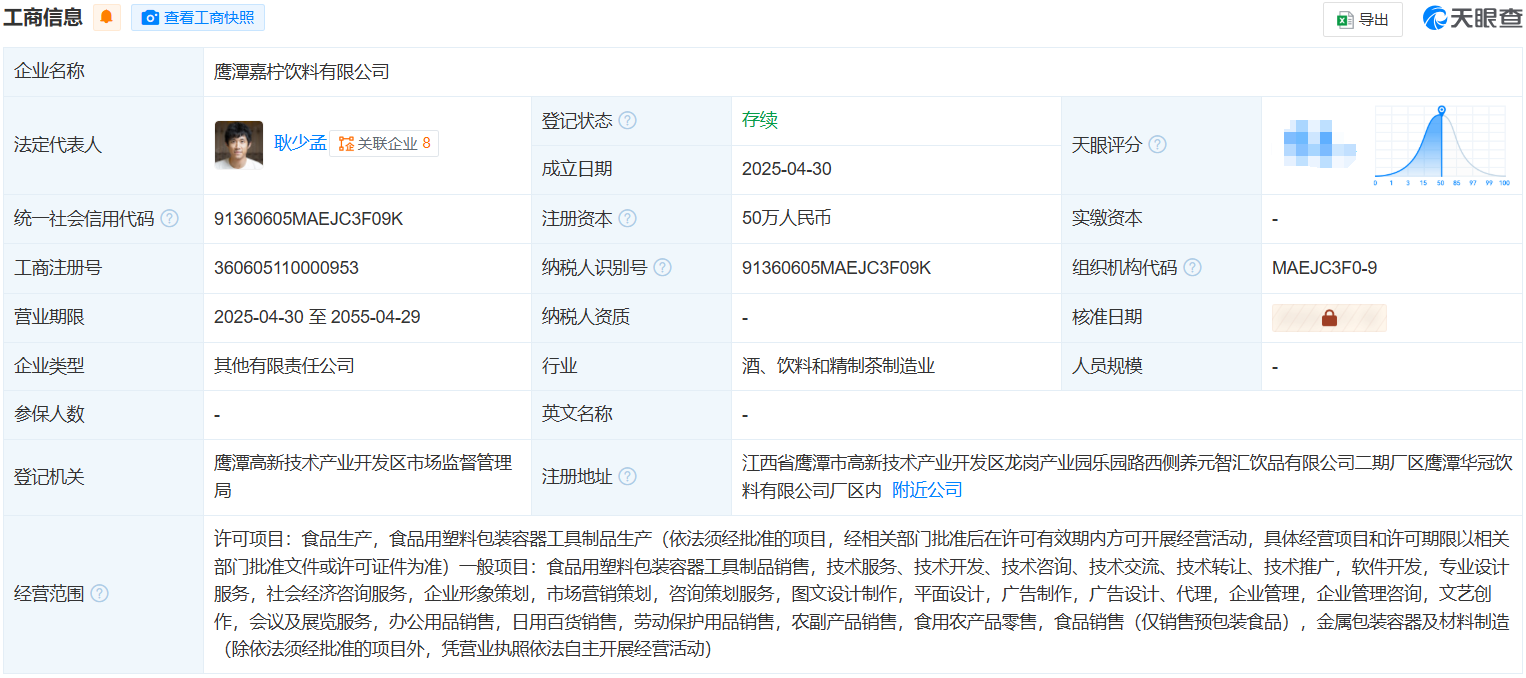The image size is (1526, 678).
Task: Click help icon beside 统一社会信用代码
Action: point(170,219)
